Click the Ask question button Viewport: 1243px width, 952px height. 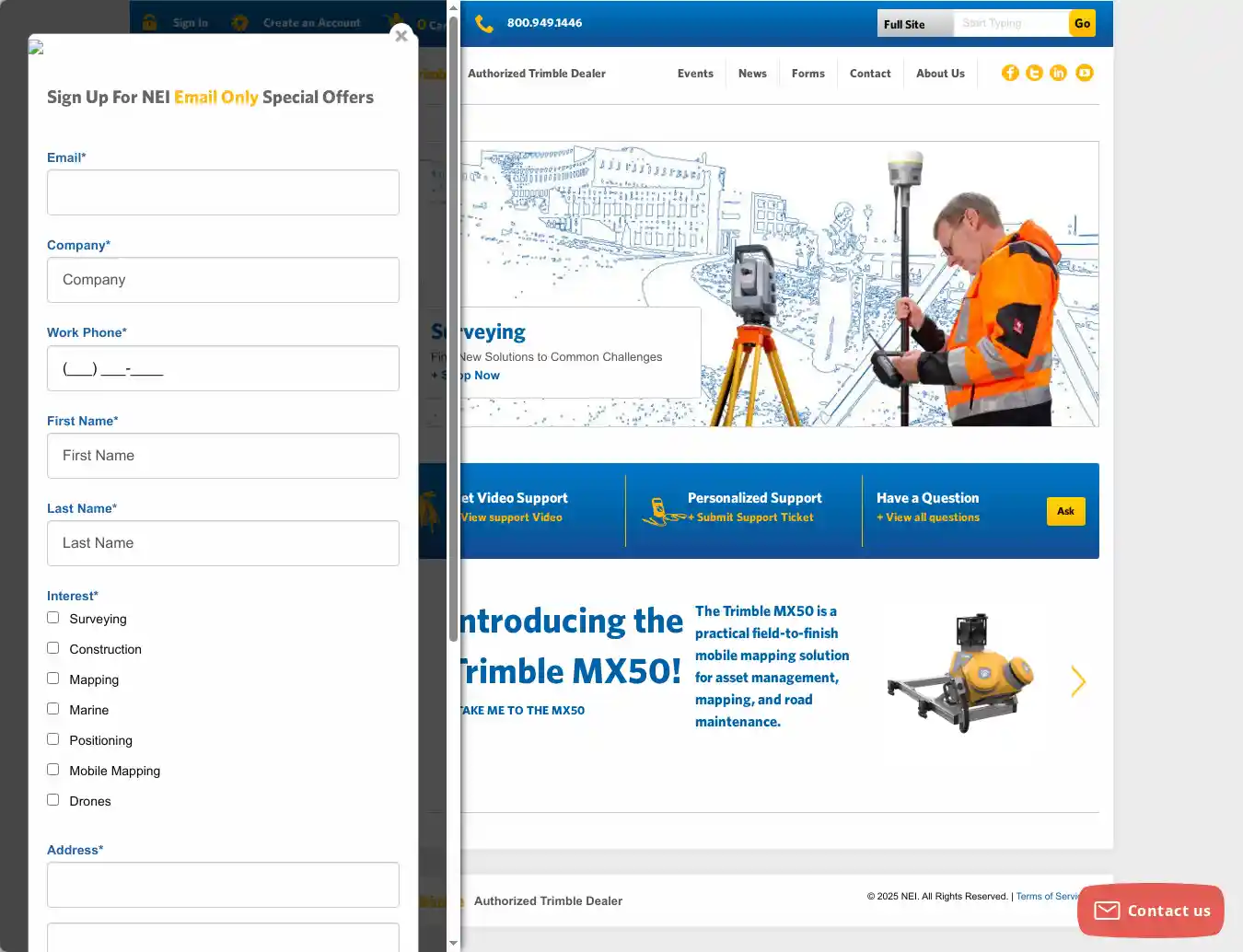pyautogui.click(x=1065, y=511)
